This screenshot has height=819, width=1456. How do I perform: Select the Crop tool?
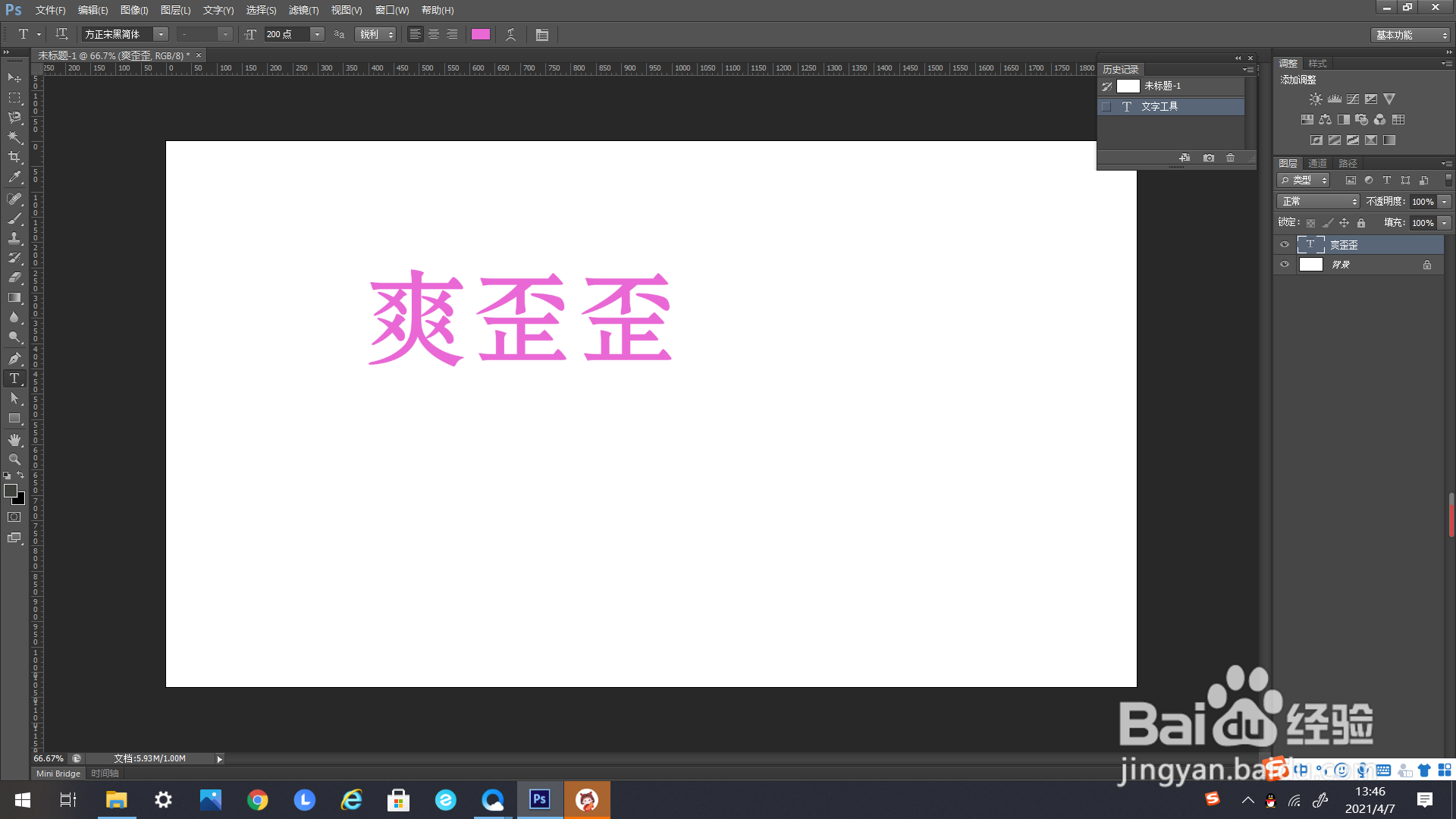[x=14, y=157]
